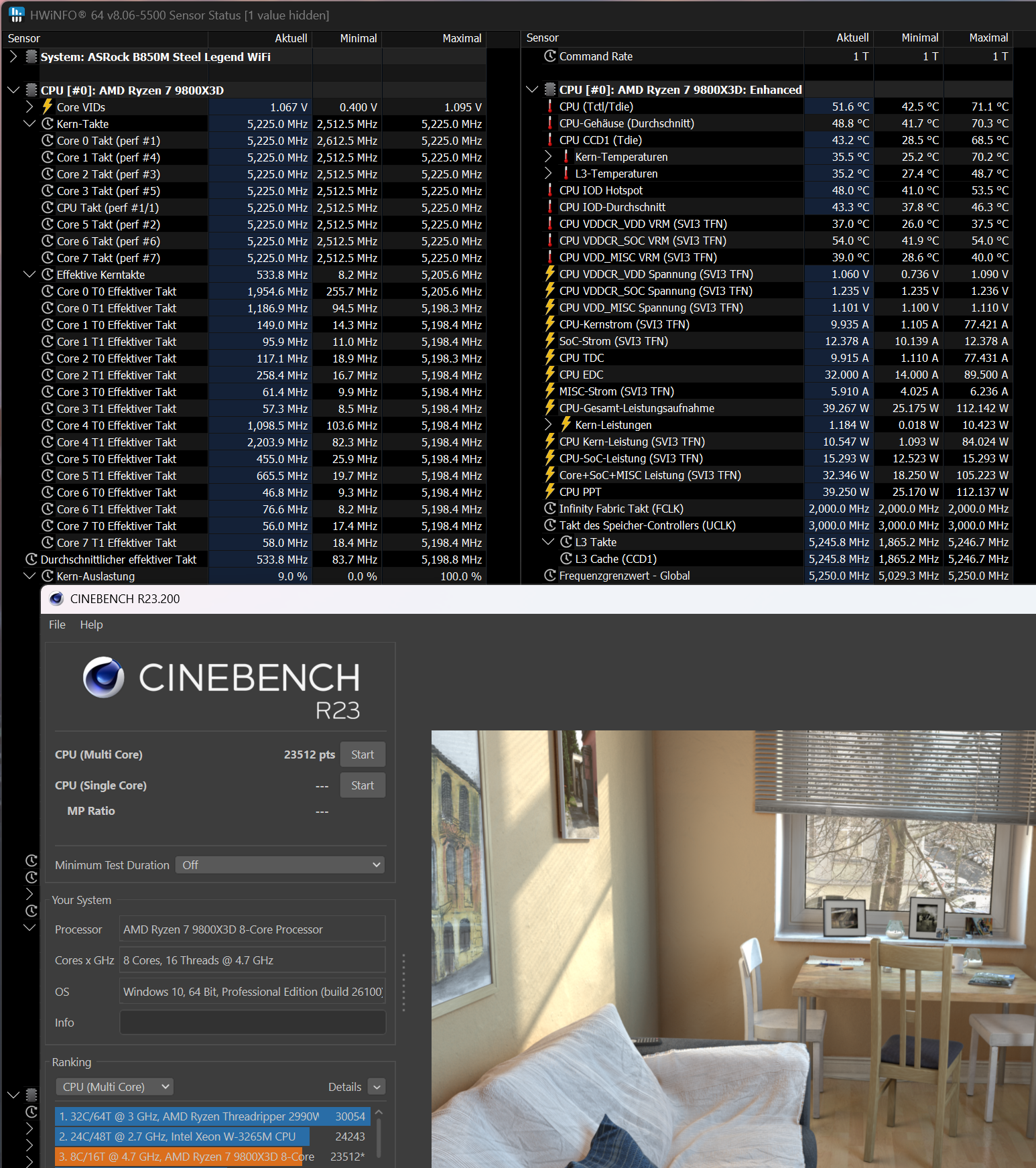Click thermometer icon beside CPU IOD Hotspot

[x=550, y=190]
